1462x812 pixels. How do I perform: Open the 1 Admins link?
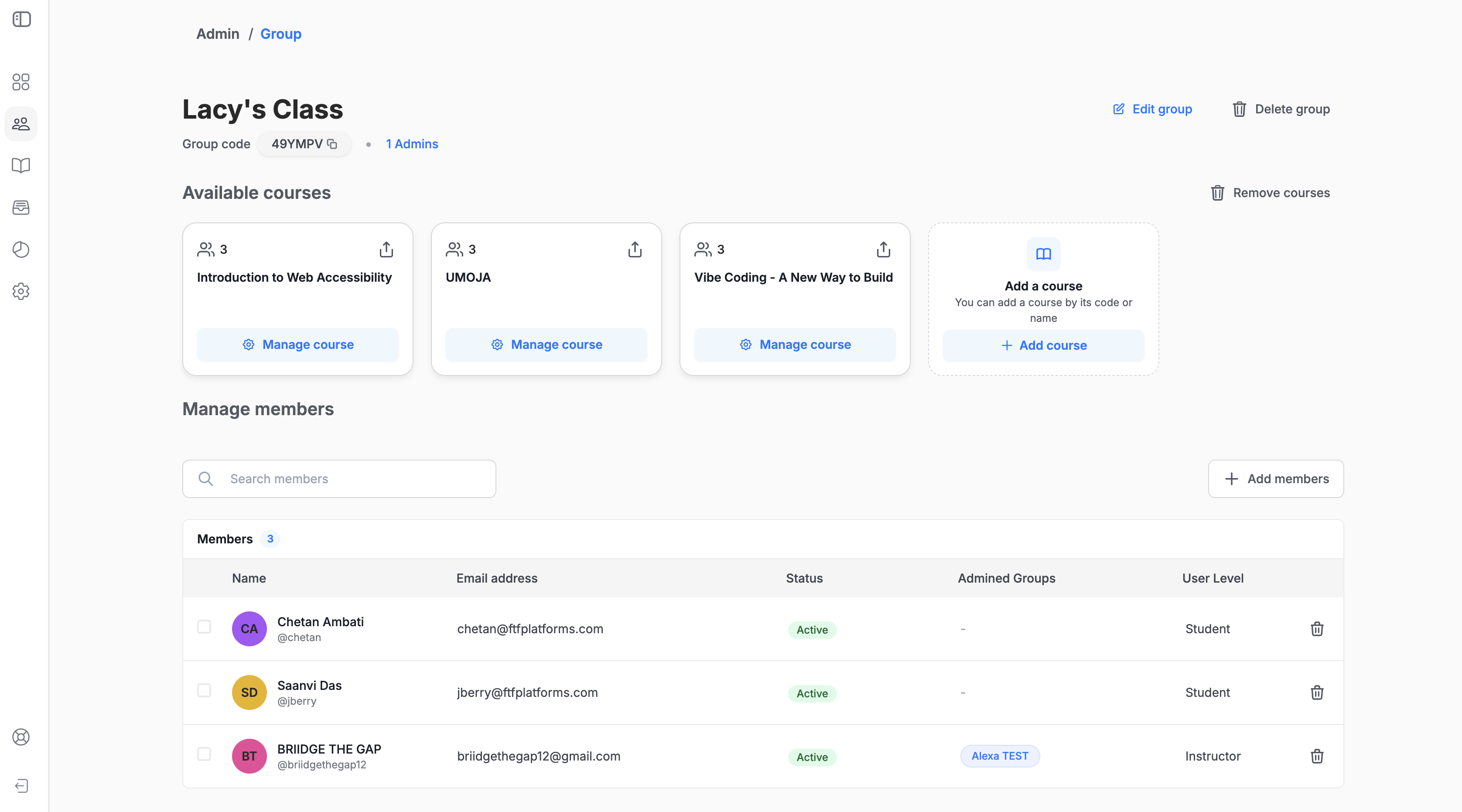(411, 143)
